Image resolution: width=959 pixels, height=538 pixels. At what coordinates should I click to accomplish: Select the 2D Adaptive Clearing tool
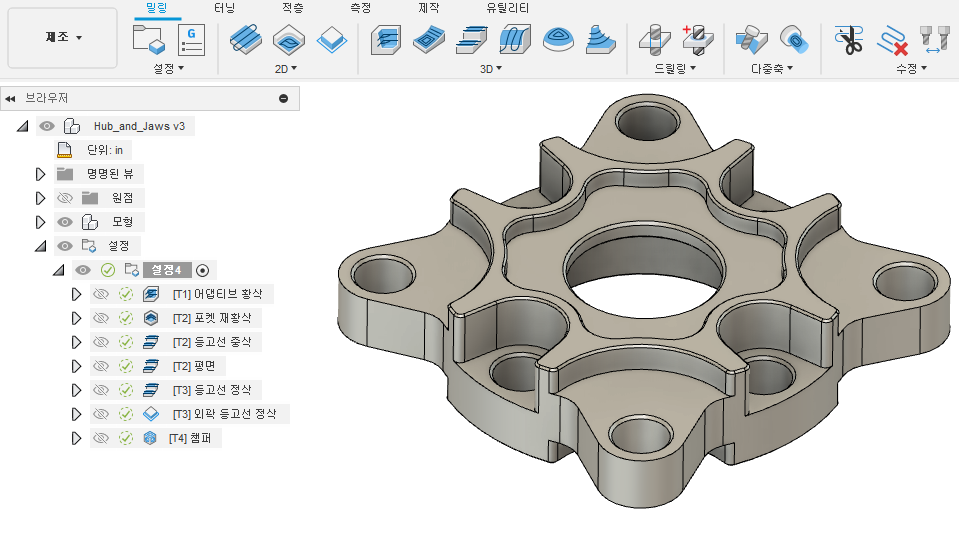coord(246,40)
